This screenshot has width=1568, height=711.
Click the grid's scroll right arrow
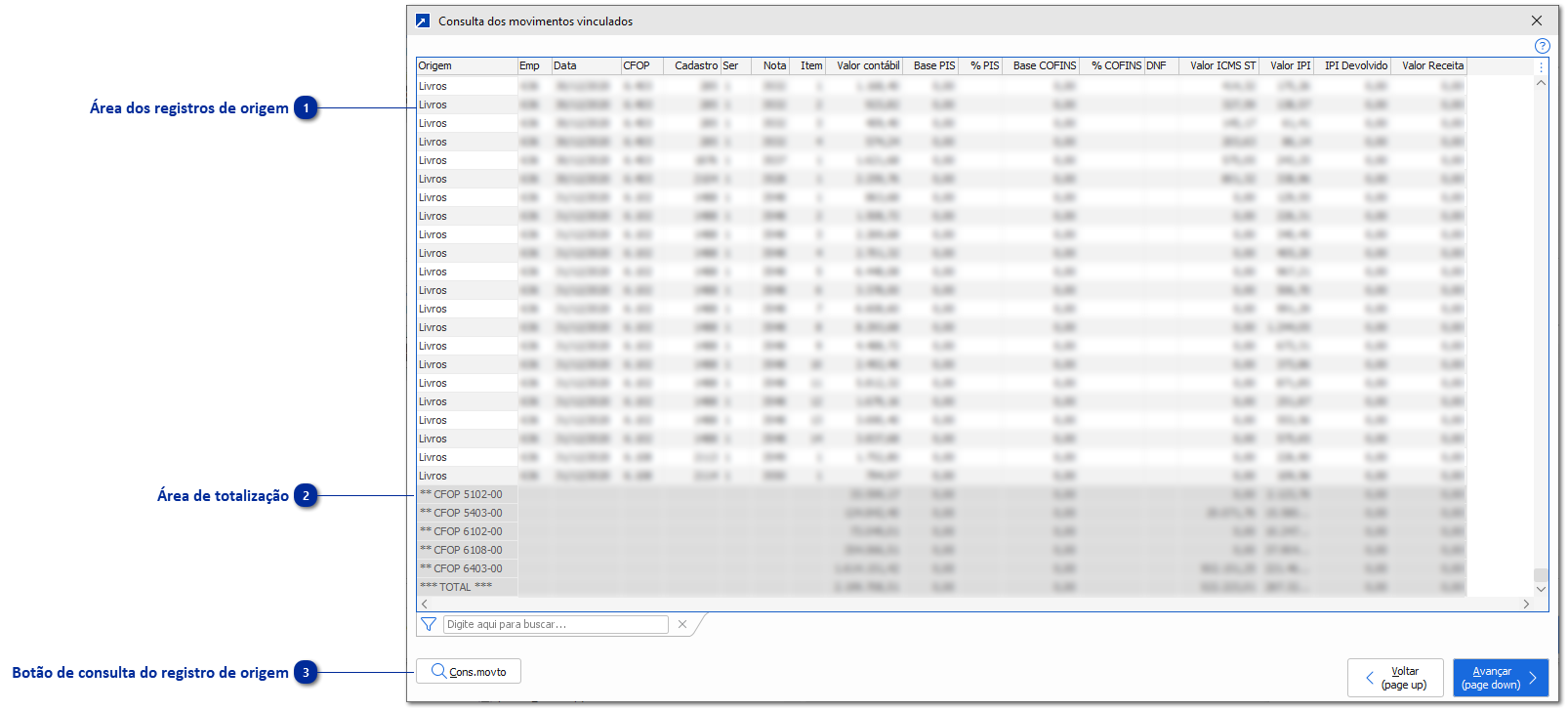tap(1526, 605)
